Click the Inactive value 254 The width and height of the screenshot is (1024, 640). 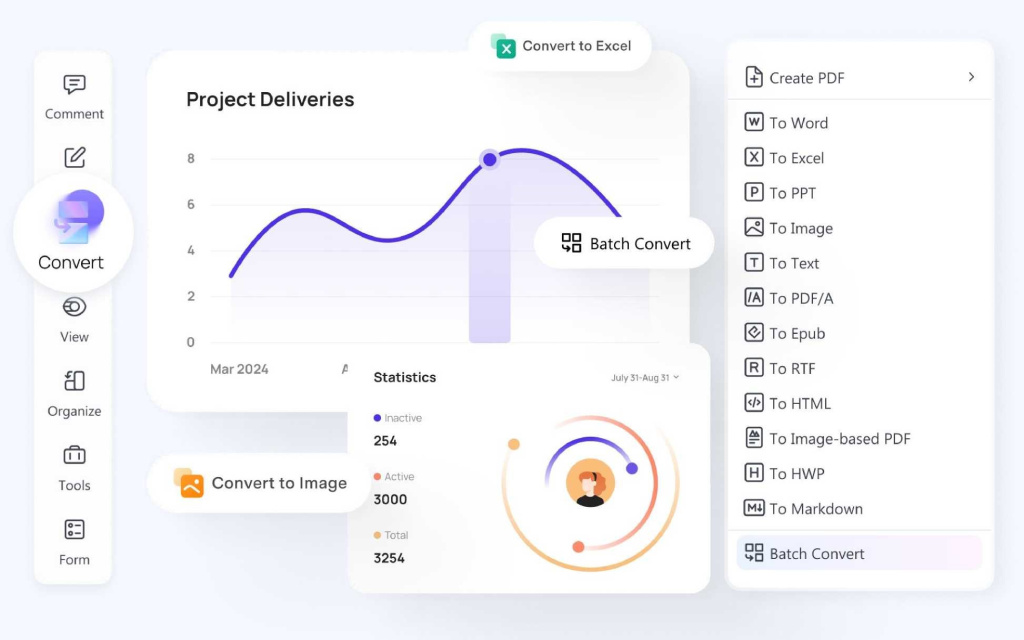coord(385,441)
